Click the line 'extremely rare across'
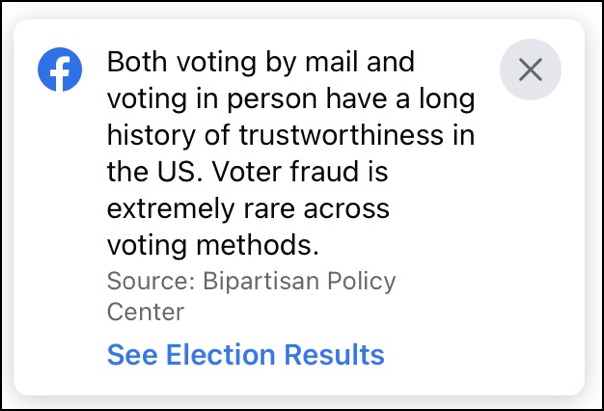 248,209
